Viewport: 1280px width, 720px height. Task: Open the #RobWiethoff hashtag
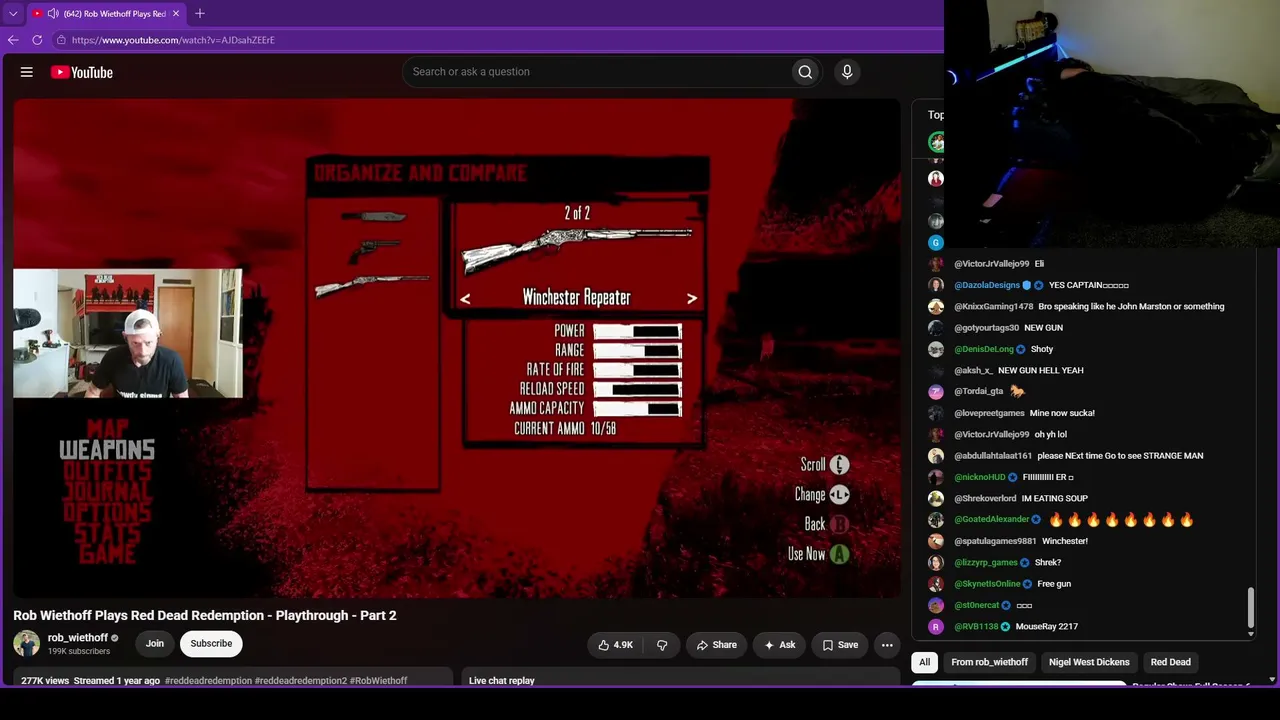click(379, 681)
